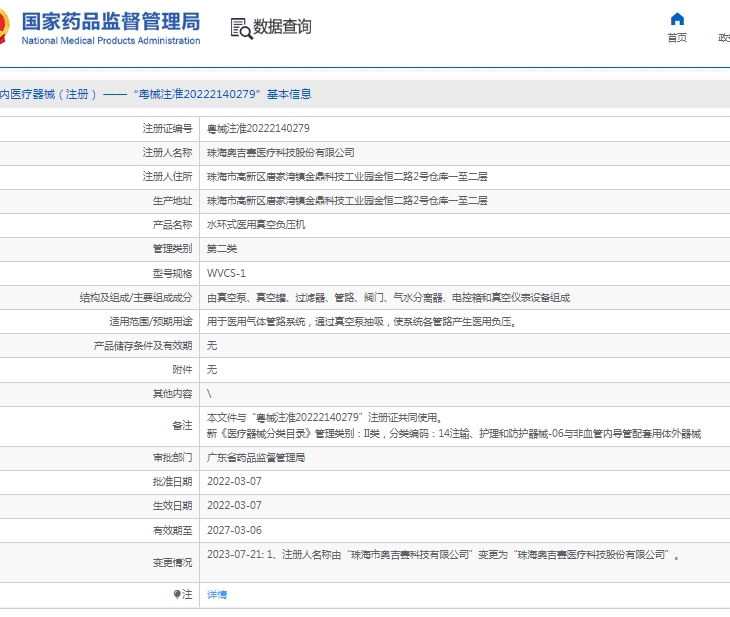Screen dimensions: 730x617
Task: Click the 备注 row label
Action: (x=182, y=426)
